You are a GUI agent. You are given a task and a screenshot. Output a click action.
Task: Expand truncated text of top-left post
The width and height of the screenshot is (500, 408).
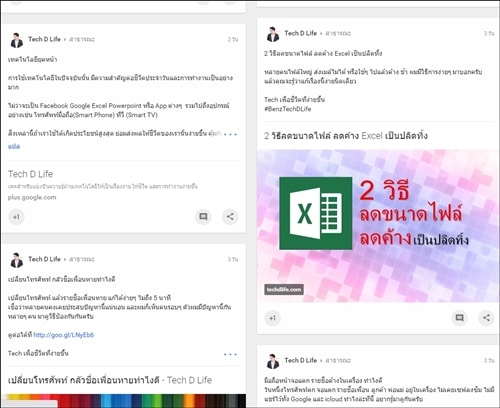click(x=230, y=134)
